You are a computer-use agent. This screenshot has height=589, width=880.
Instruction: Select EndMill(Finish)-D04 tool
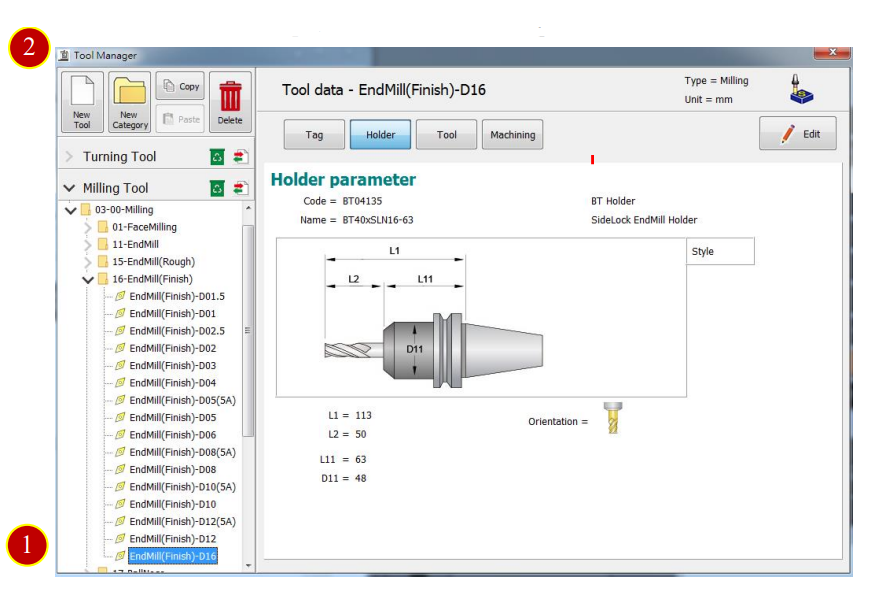(x=172, y=383)
